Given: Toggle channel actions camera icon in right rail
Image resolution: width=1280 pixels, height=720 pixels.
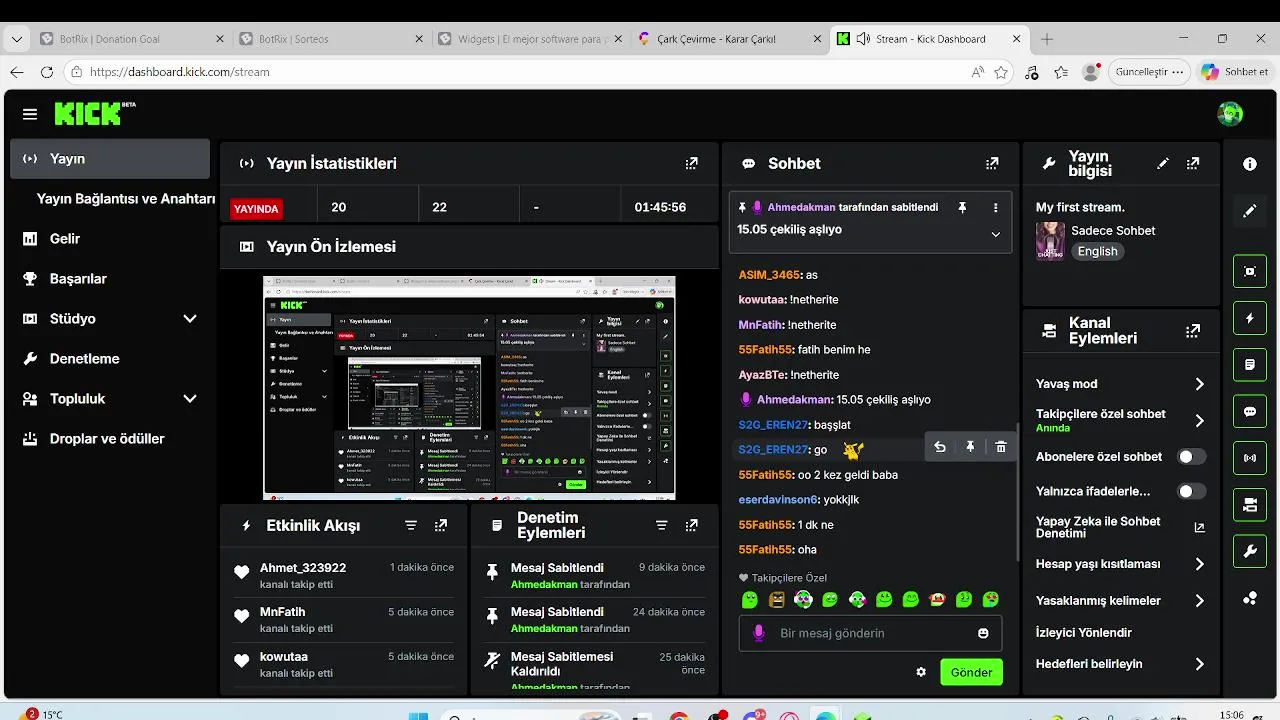Looking at the screenshot, I should click(x=1250, y=505).
